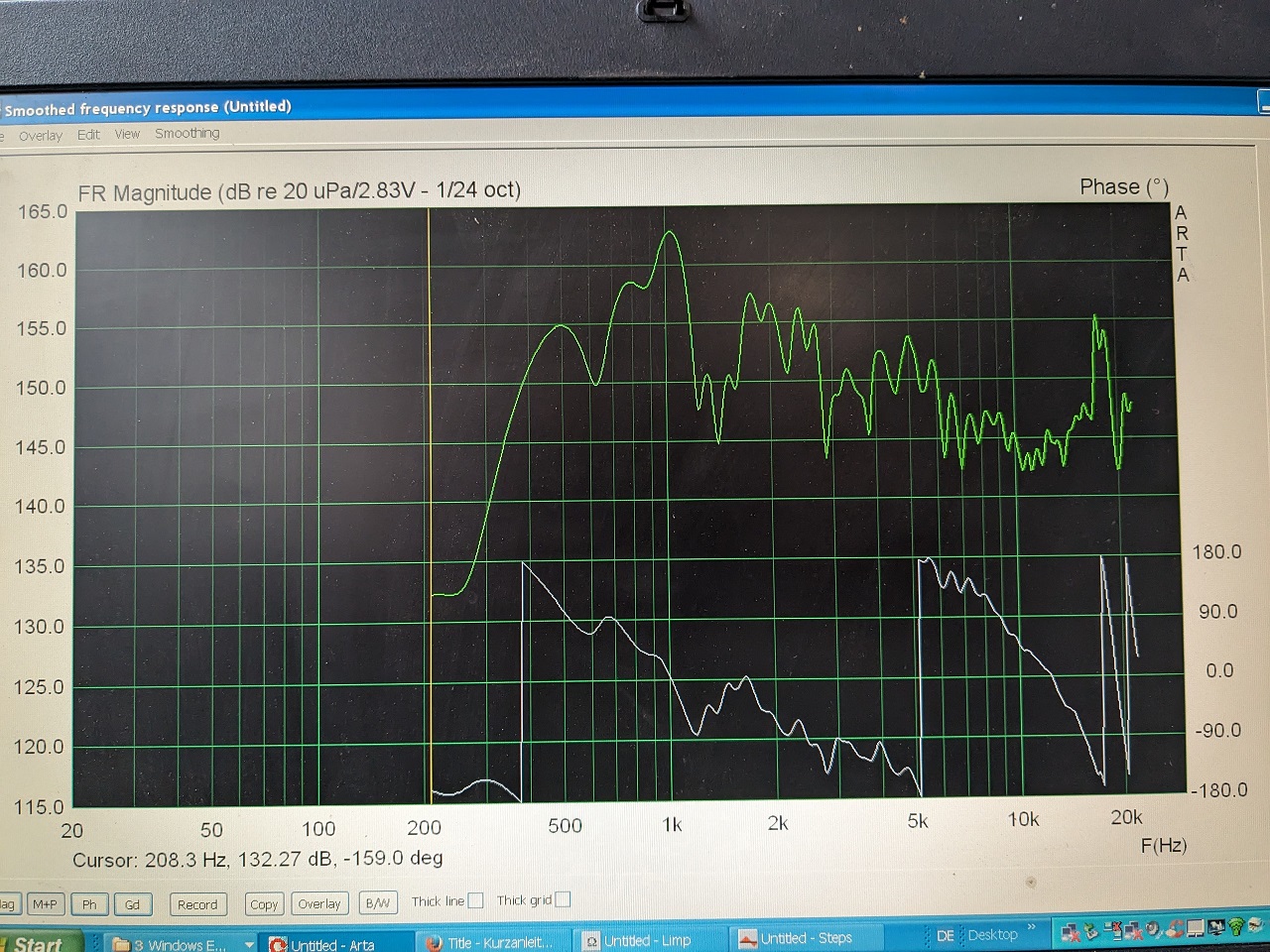The image size is (1270, 952).
Task: Click the Limp icon in taskbar button
Action: pyautogui.click(x=591, y=941)
